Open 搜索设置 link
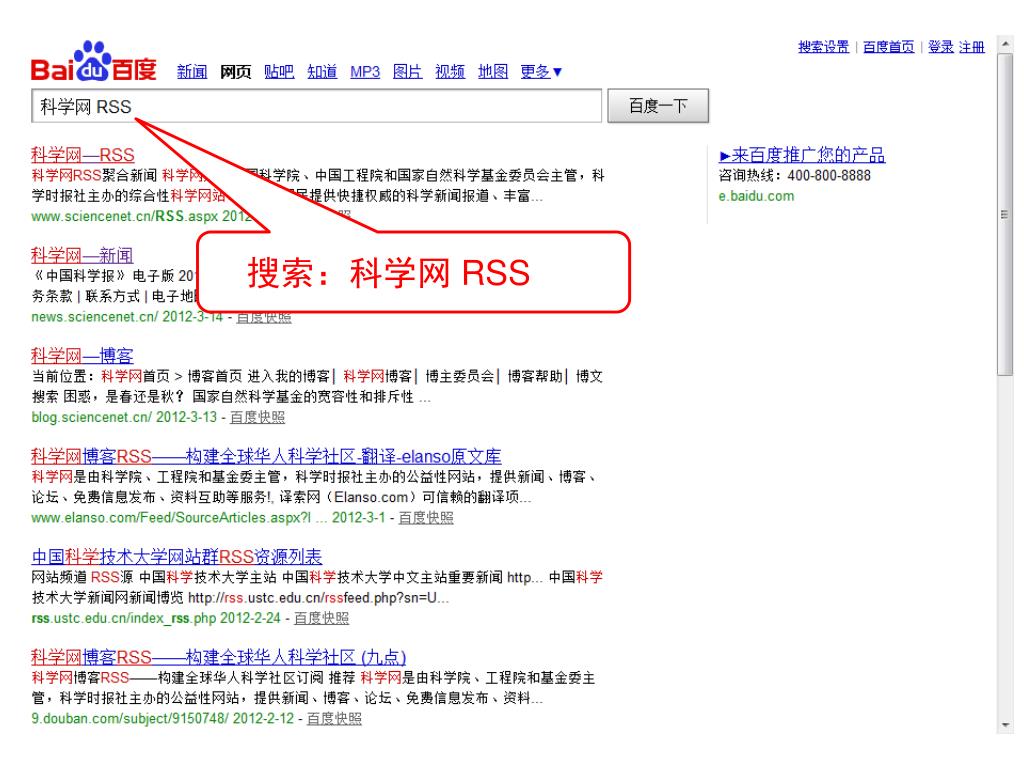This screenshot has width=1024, height=768. (x=824, y=47)
